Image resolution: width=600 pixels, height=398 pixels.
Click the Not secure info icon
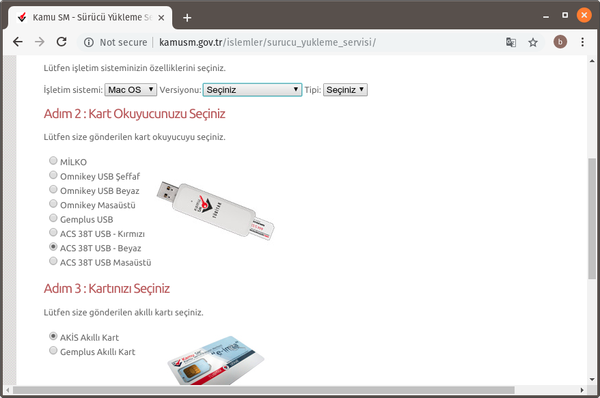(x=89, y=42)
